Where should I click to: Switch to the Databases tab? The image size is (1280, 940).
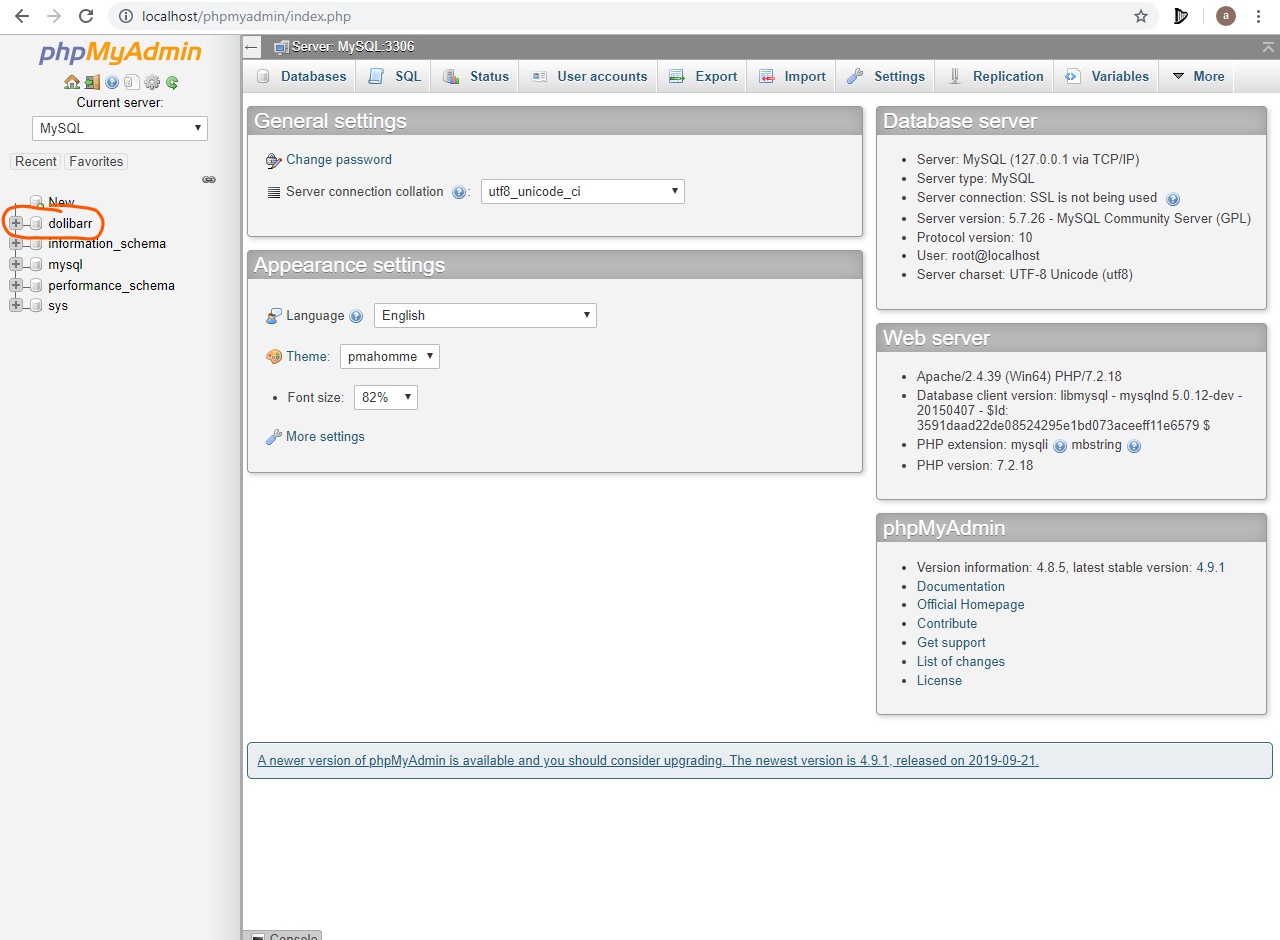click(x=301, y=76)
